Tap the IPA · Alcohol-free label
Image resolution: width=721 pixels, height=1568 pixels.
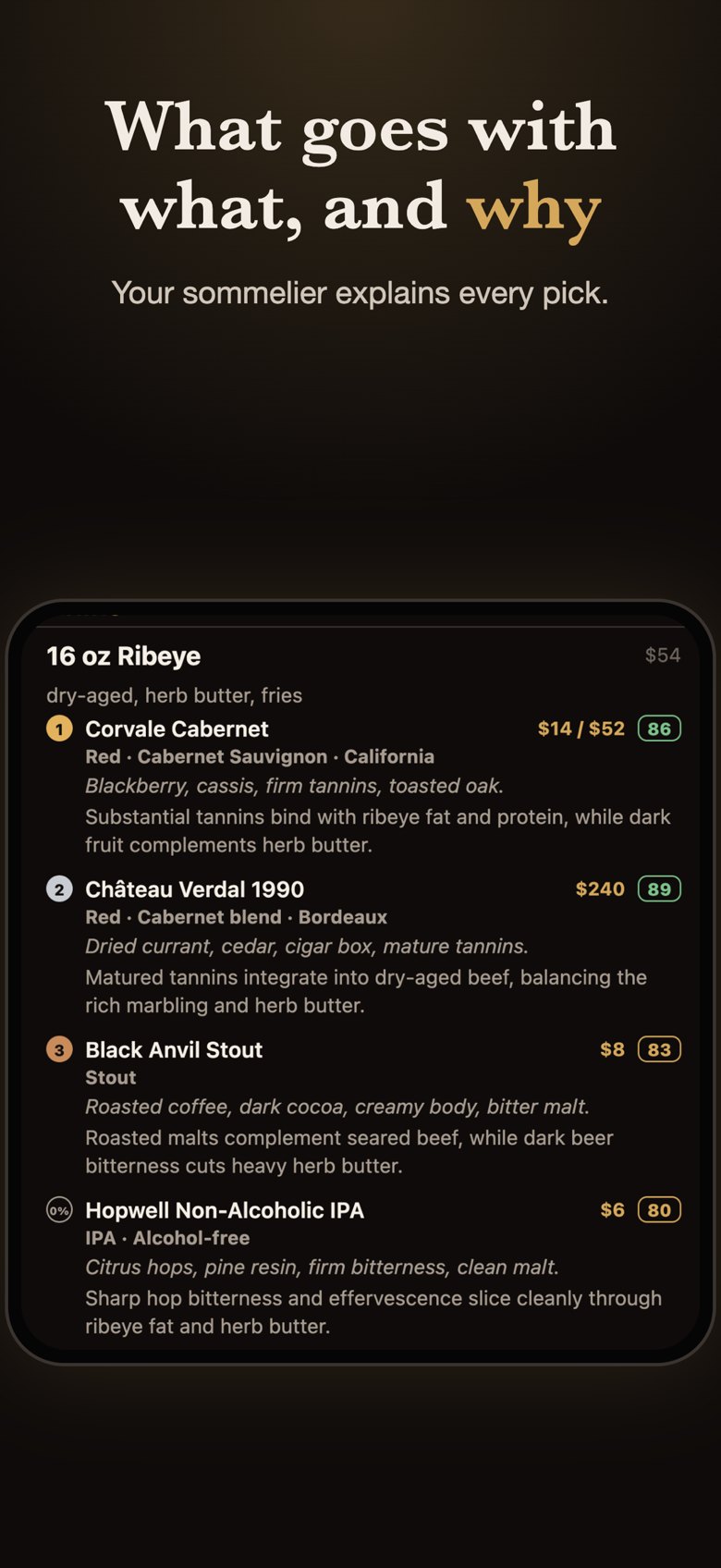[167, 1238]
